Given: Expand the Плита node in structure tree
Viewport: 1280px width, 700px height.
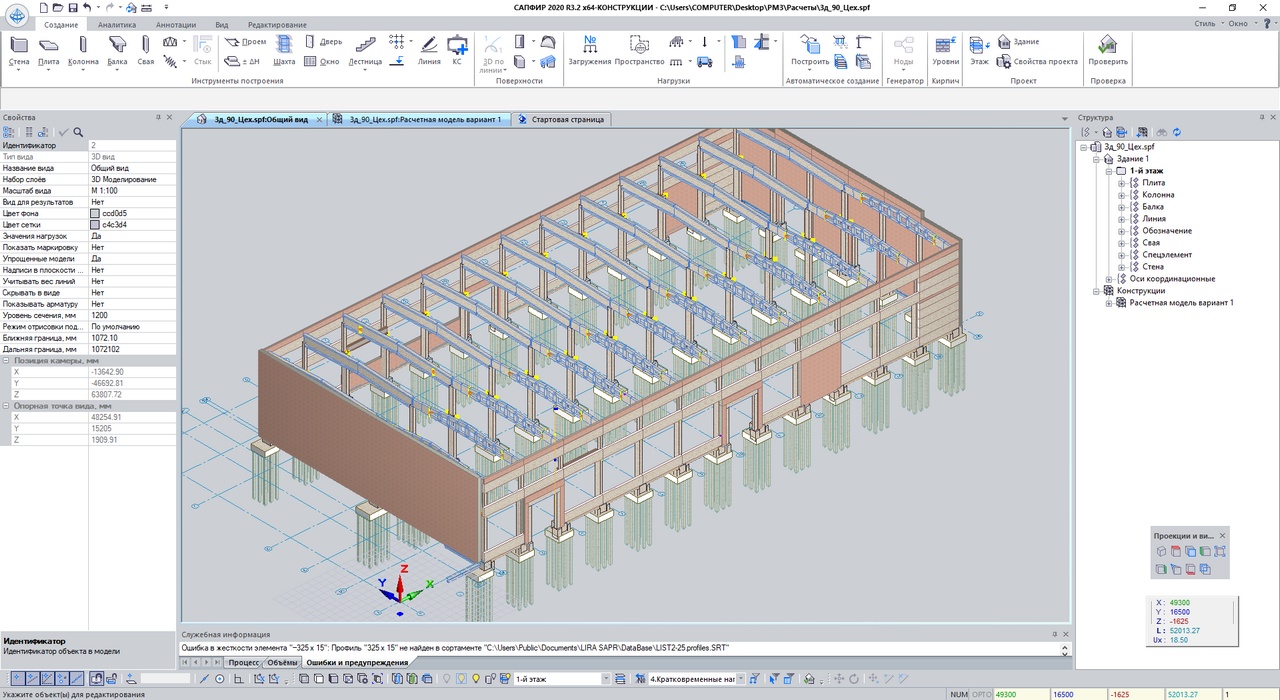Looking at the screenshot, I should pyautogui.click(x=1122, y=183).
